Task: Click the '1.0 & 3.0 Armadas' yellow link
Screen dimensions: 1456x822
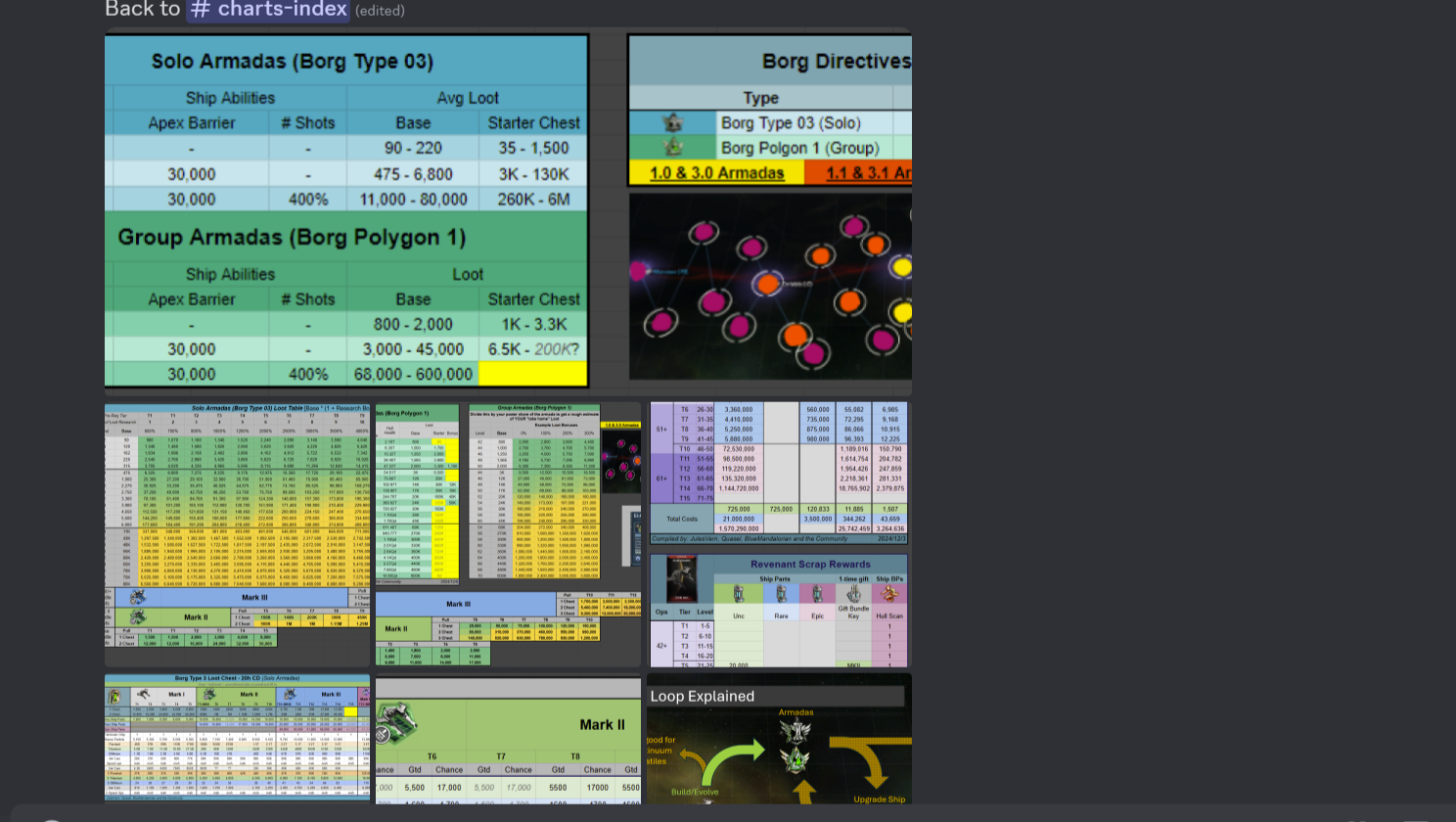Action: click(x=716, y=173)
